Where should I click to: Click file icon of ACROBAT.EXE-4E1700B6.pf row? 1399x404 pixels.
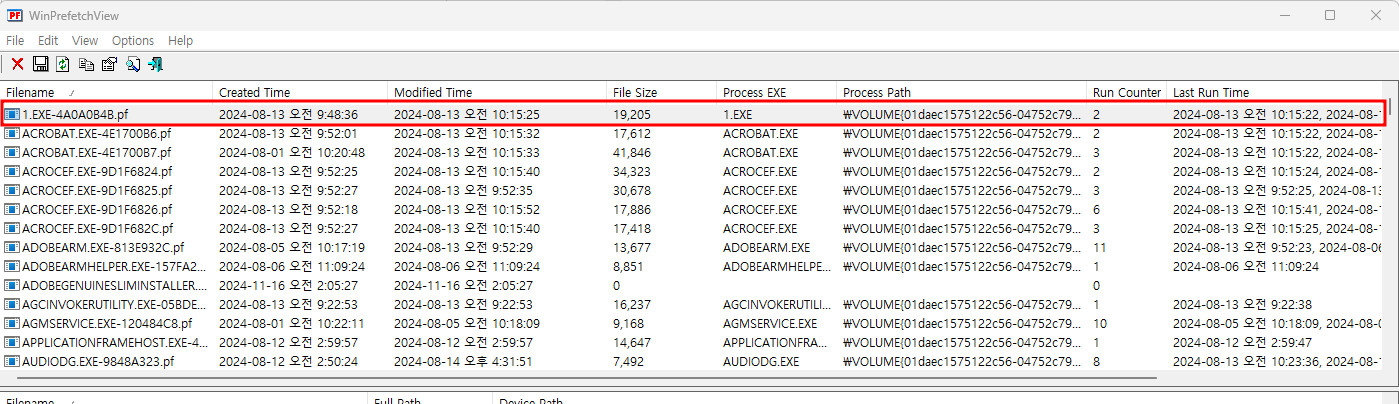[x=12, y=133]
